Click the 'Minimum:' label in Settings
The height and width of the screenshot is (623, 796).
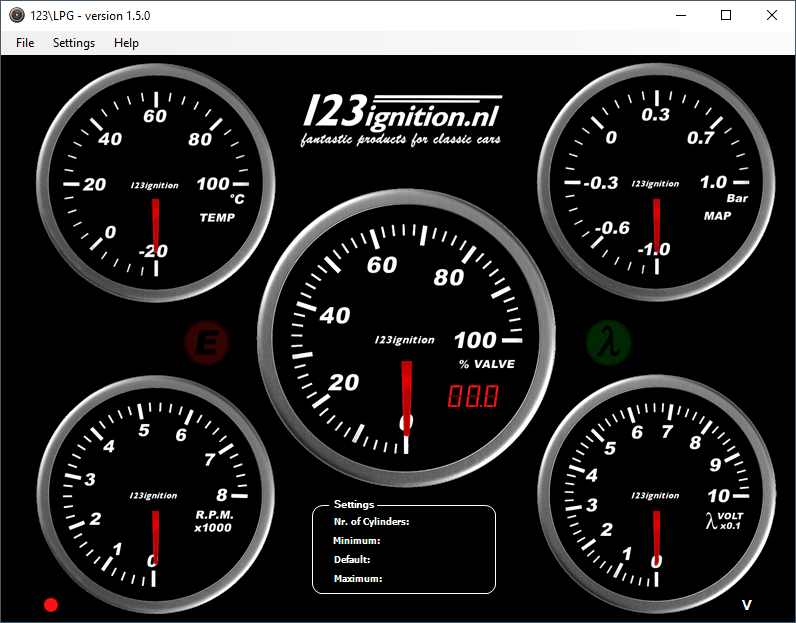click(356, 541)
